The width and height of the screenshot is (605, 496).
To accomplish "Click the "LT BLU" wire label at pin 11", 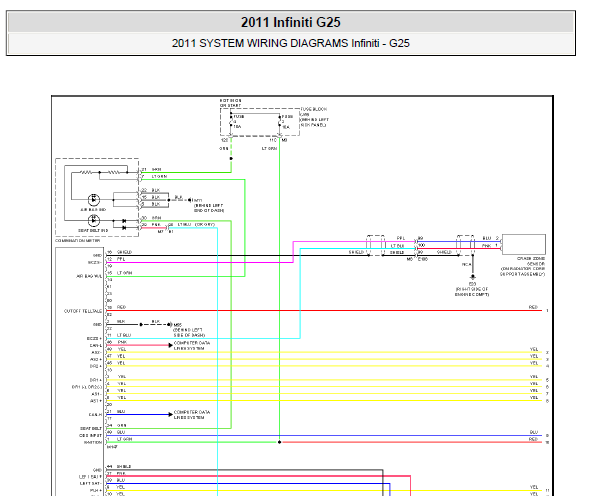I will coord(124,335).
